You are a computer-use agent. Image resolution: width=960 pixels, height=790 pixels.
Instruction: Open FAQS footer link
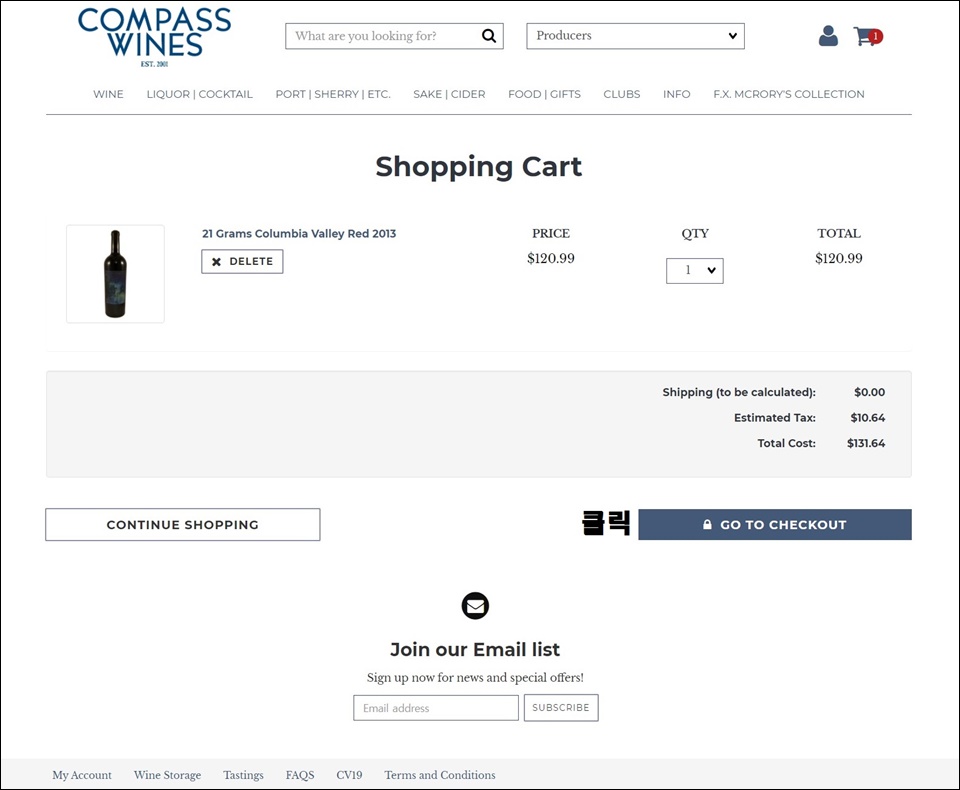(x=300, y=775)
